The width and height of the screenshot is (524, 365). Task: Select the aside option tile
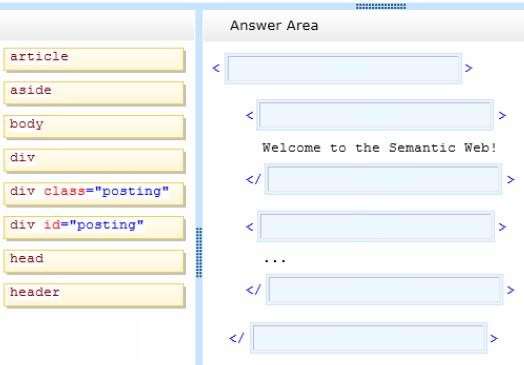click(x=94, y=94)
